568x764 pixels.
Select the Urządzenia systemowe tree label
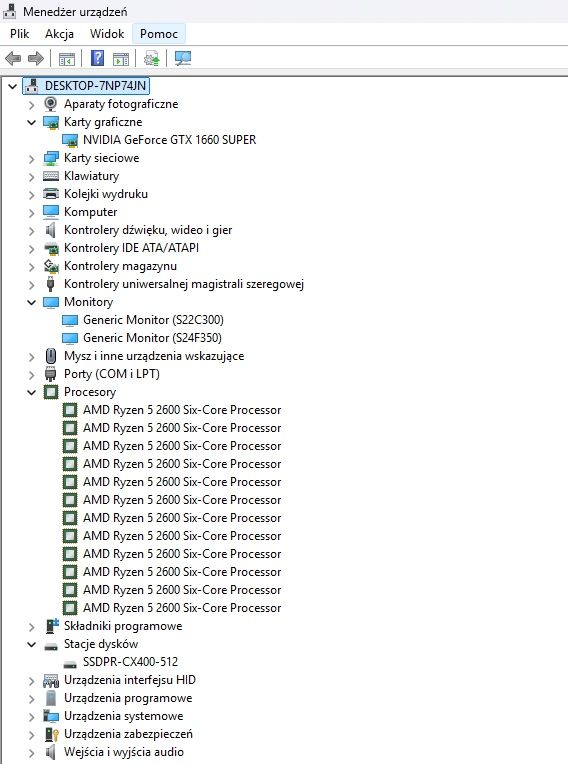[x=123, y=716]
